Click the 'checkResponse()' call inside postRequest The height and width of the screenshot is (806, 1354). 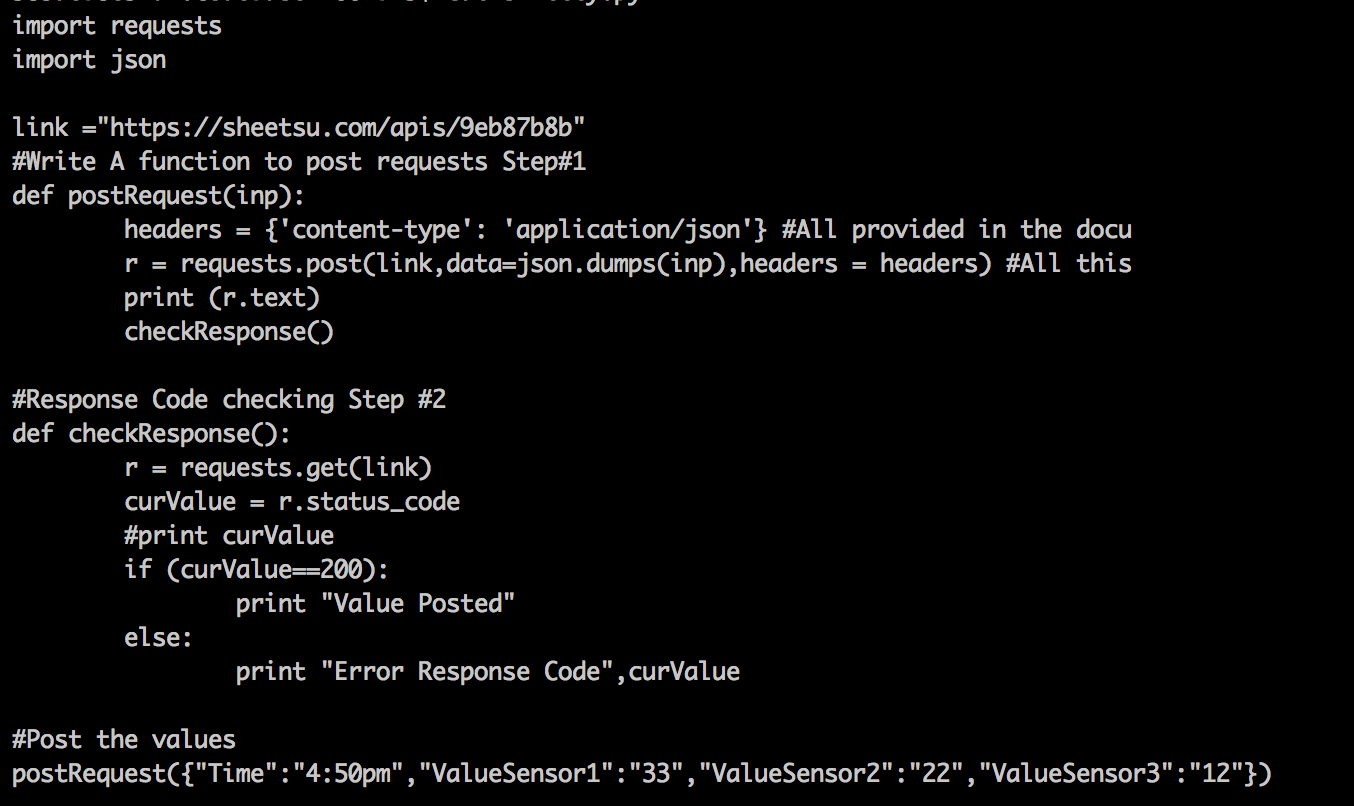coord(228,332)
